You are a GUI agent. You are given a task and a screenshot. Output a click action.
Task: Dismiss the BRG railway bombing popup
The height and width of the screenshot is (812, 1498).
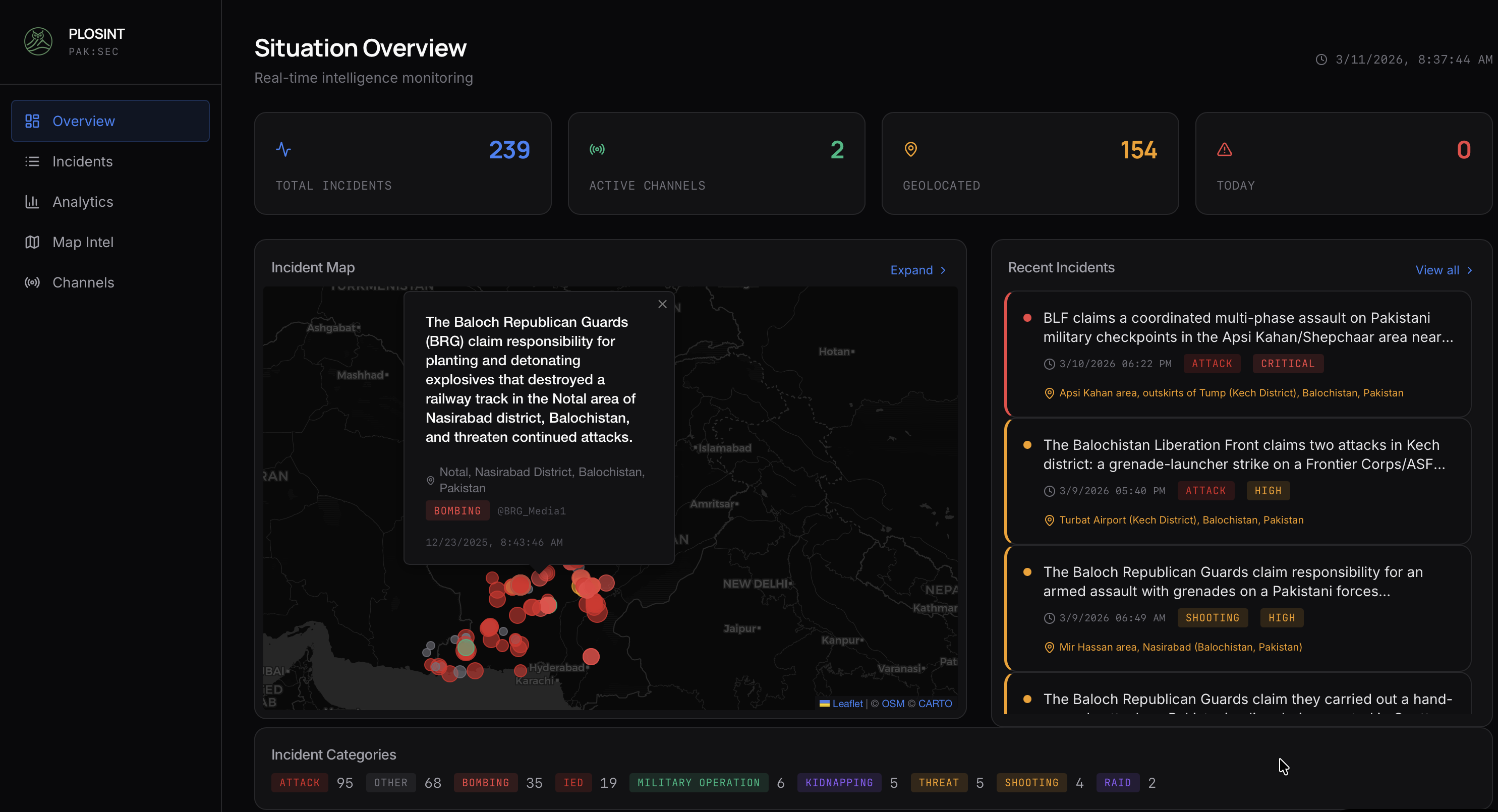[x=662, y=304]
